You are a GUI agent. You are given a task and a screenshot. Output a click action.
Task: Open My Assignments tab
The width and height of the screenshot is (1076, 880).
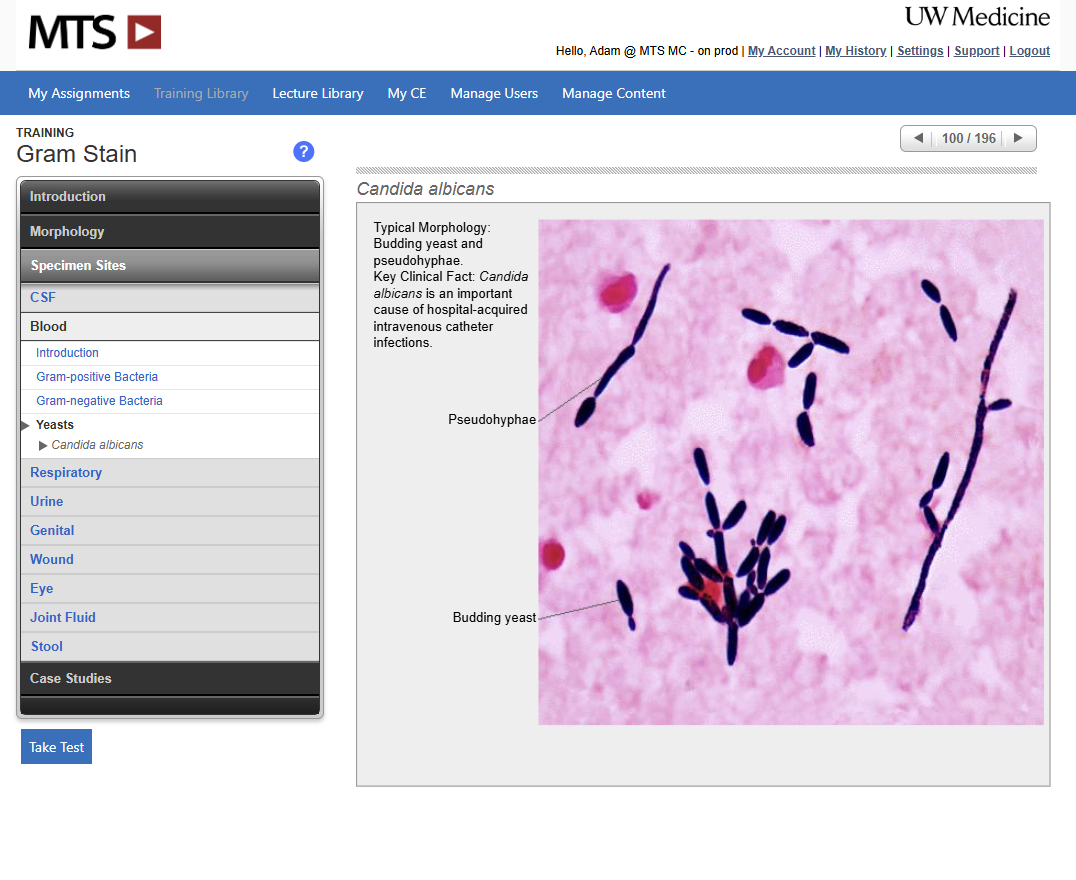click(x=79, y=93)
